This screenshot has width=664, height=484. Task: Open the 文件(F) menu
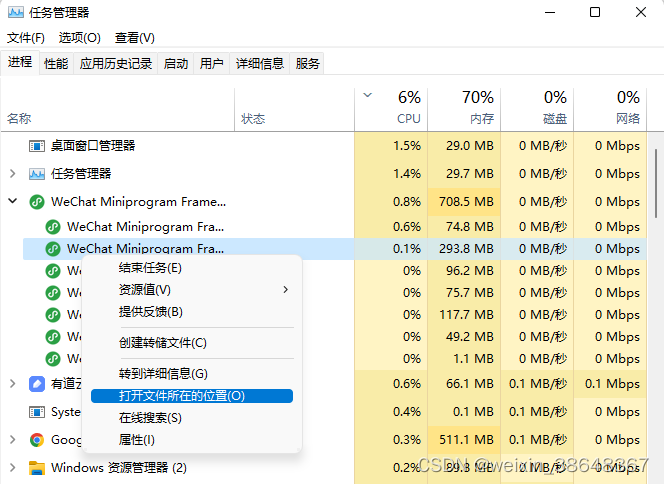(x=26, y=38)
